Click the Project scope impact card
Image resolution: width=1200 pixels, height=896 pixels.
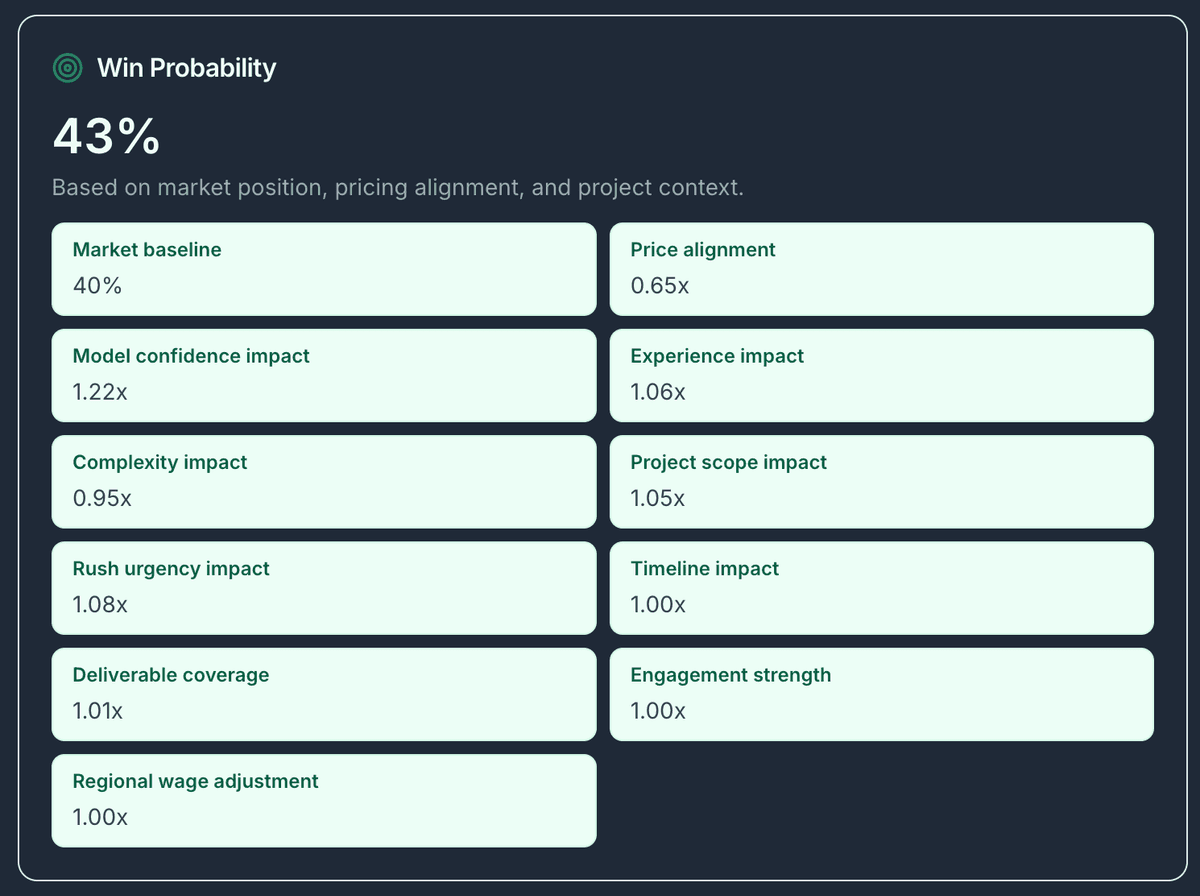[881, 481]
